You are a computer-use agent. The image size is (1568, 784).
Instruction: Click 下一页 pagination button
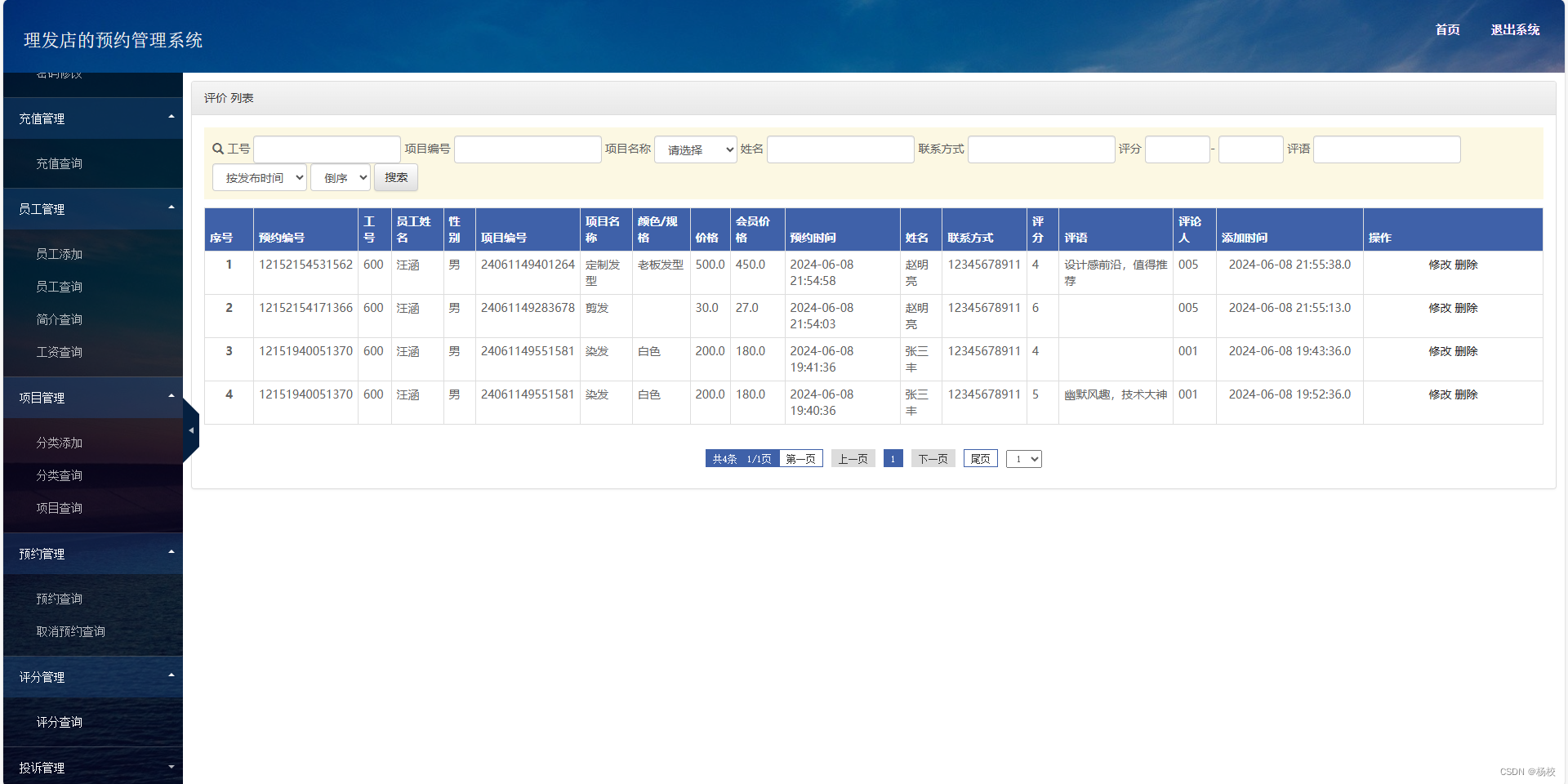click(933, 459)
